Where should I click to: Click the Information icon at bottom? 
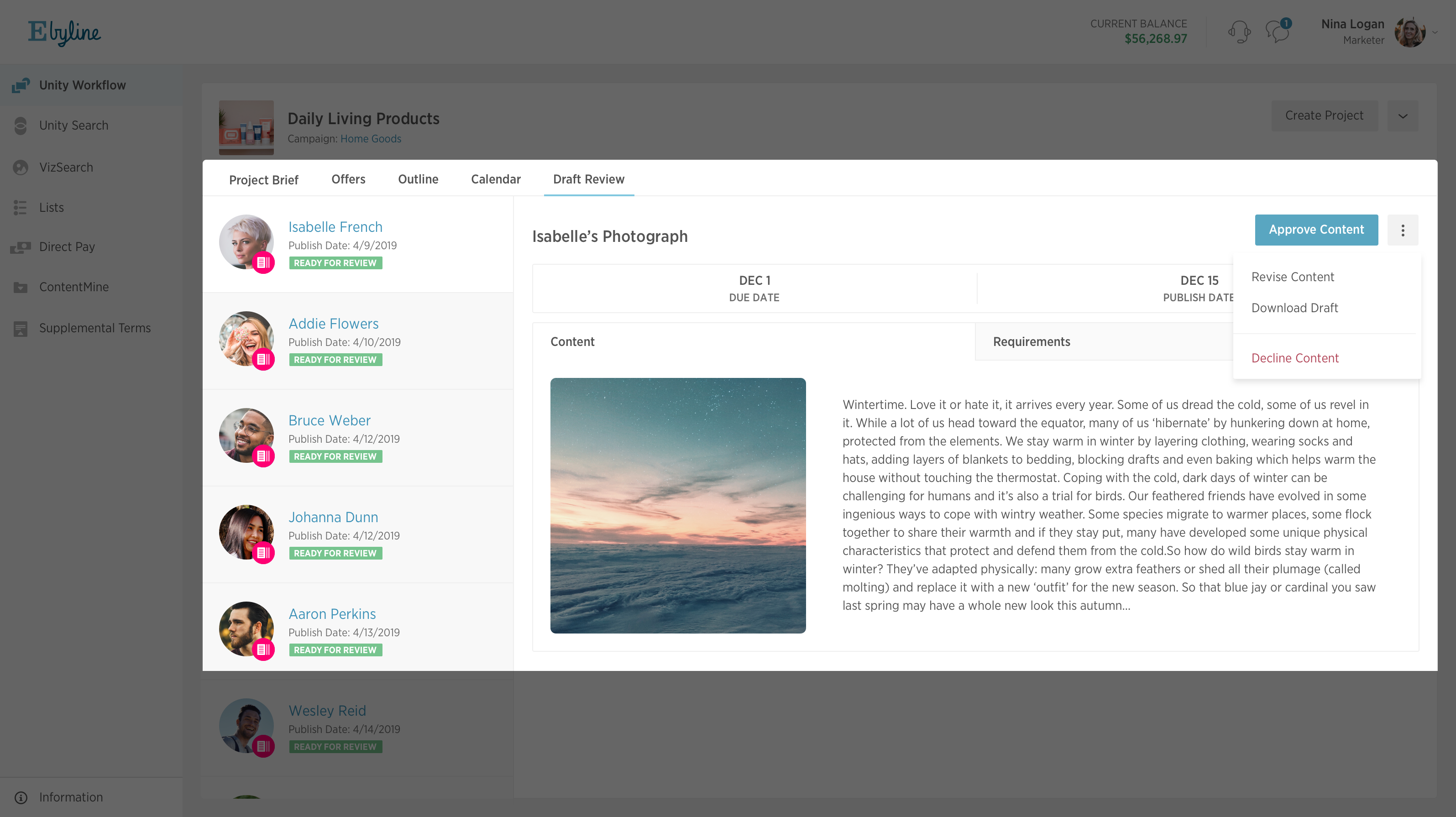point(21,797)
